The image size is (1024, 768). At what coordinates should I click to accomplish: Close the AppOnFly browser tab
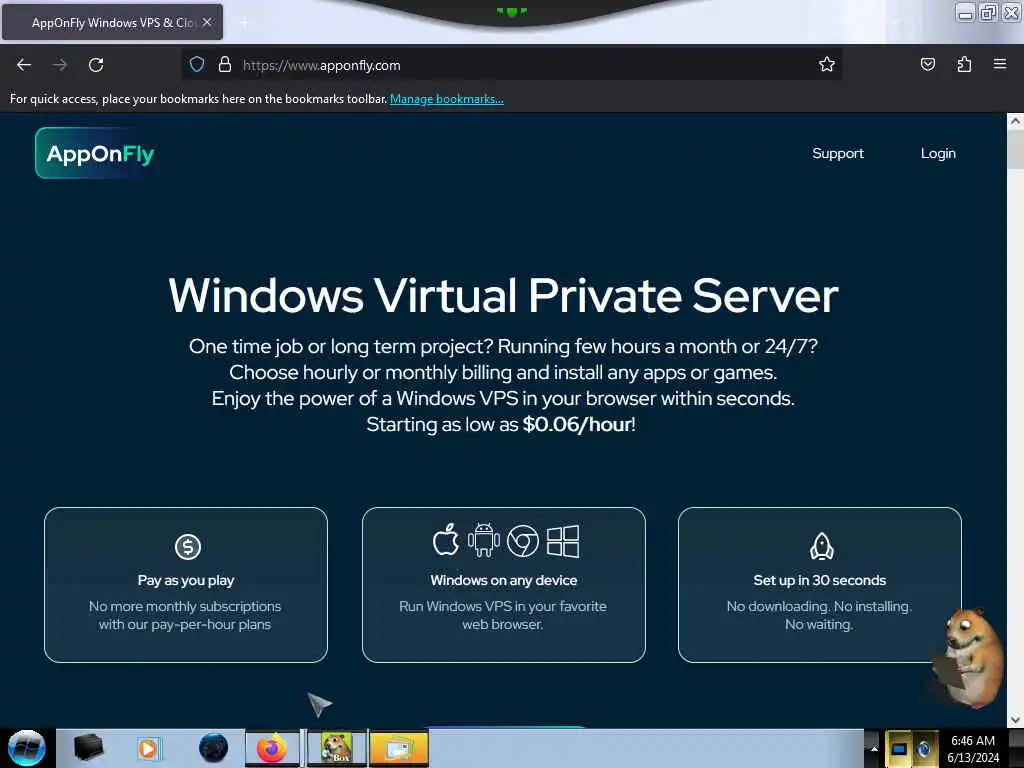pos(207,22)
